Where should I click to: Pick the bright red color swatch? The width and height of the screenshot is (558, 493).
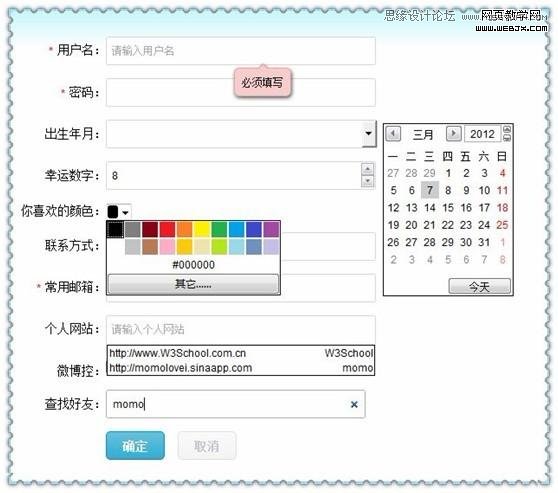(167, 229)
